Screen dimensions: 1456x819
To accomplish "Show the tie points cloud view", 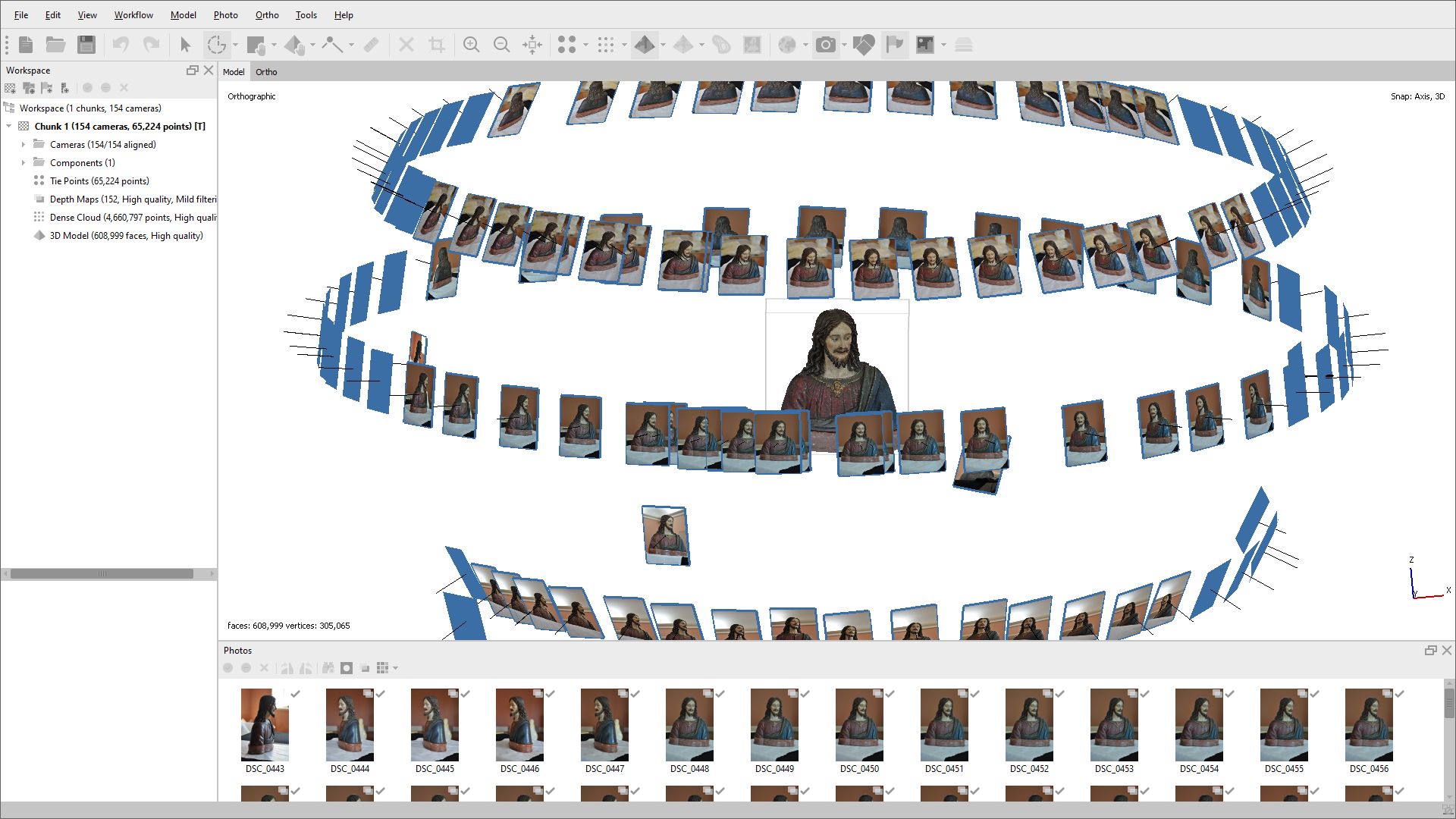I will [567, 45].
